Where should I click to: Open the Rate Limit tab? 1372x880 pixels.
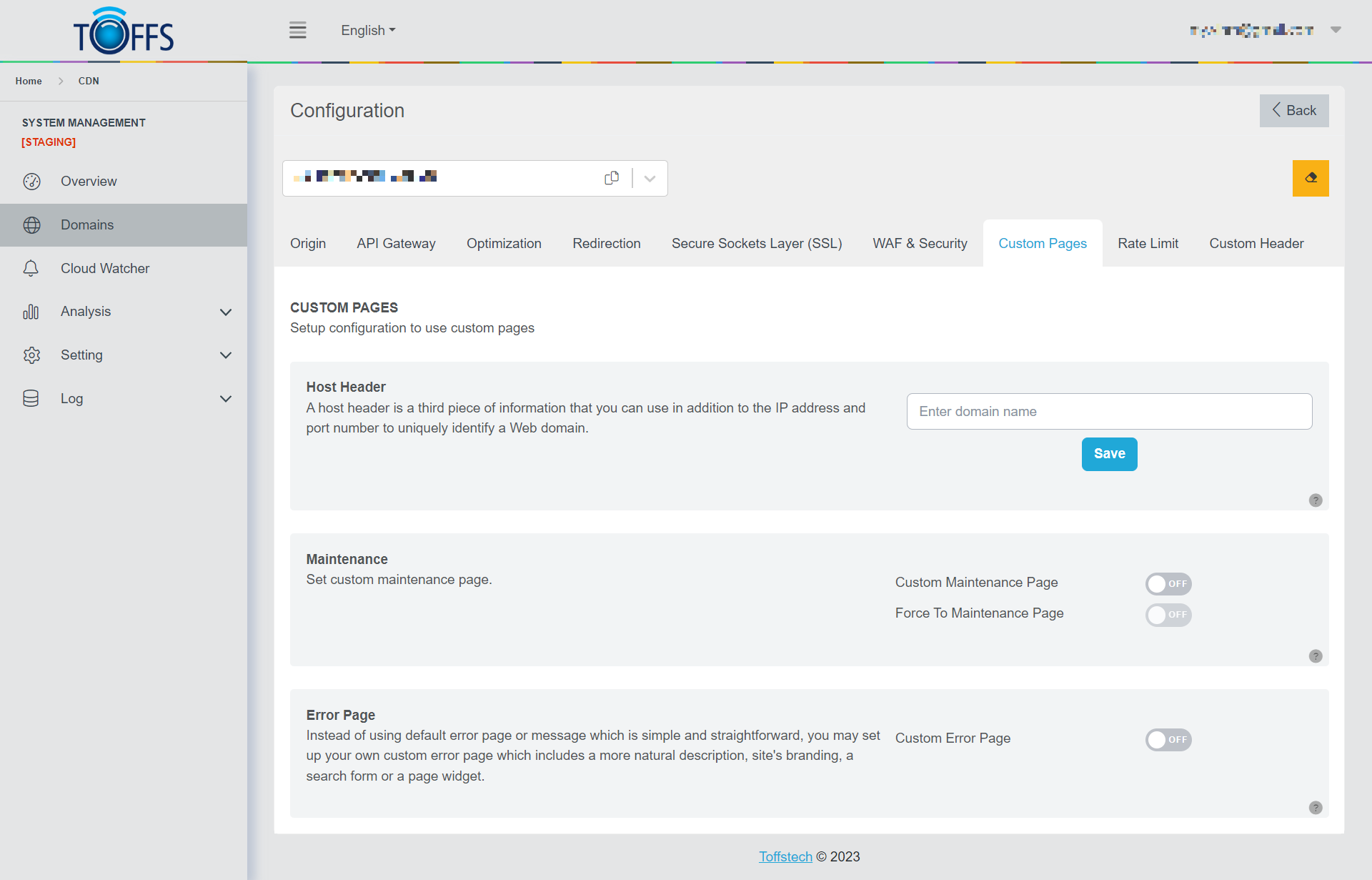(1148, 244)
